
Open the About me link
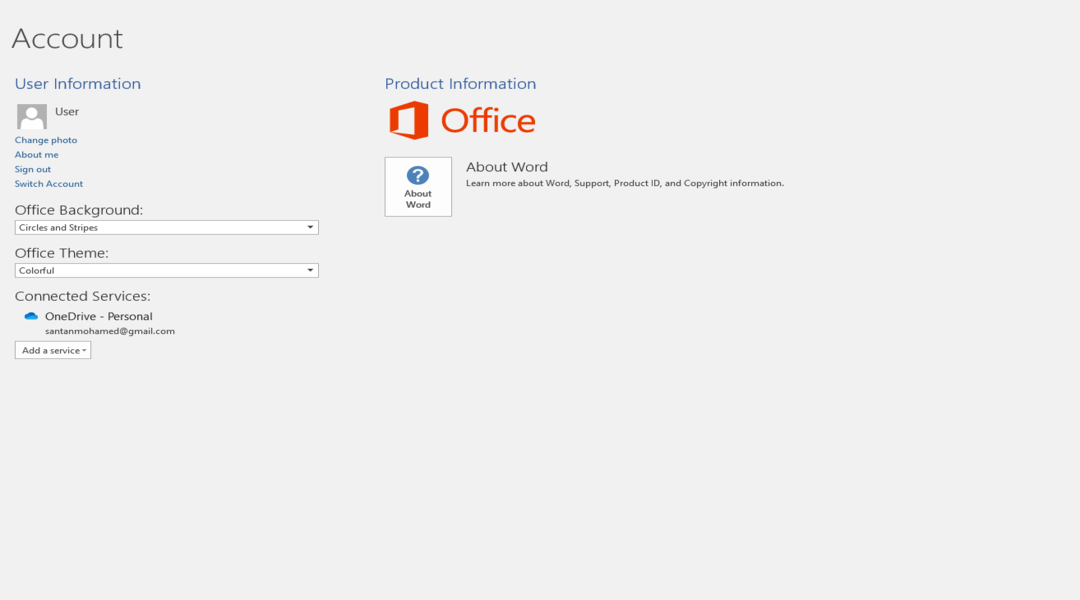[x=37, y=154]
